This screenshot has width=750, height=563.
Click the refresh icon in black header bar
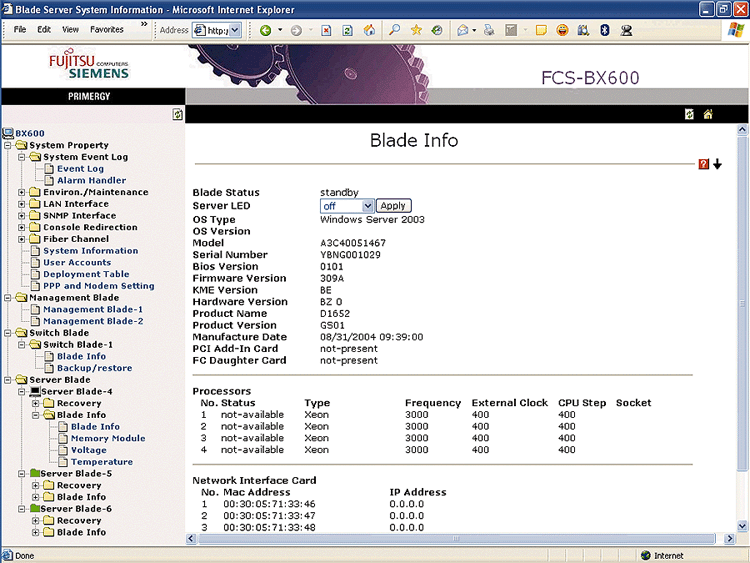[689, 114]
